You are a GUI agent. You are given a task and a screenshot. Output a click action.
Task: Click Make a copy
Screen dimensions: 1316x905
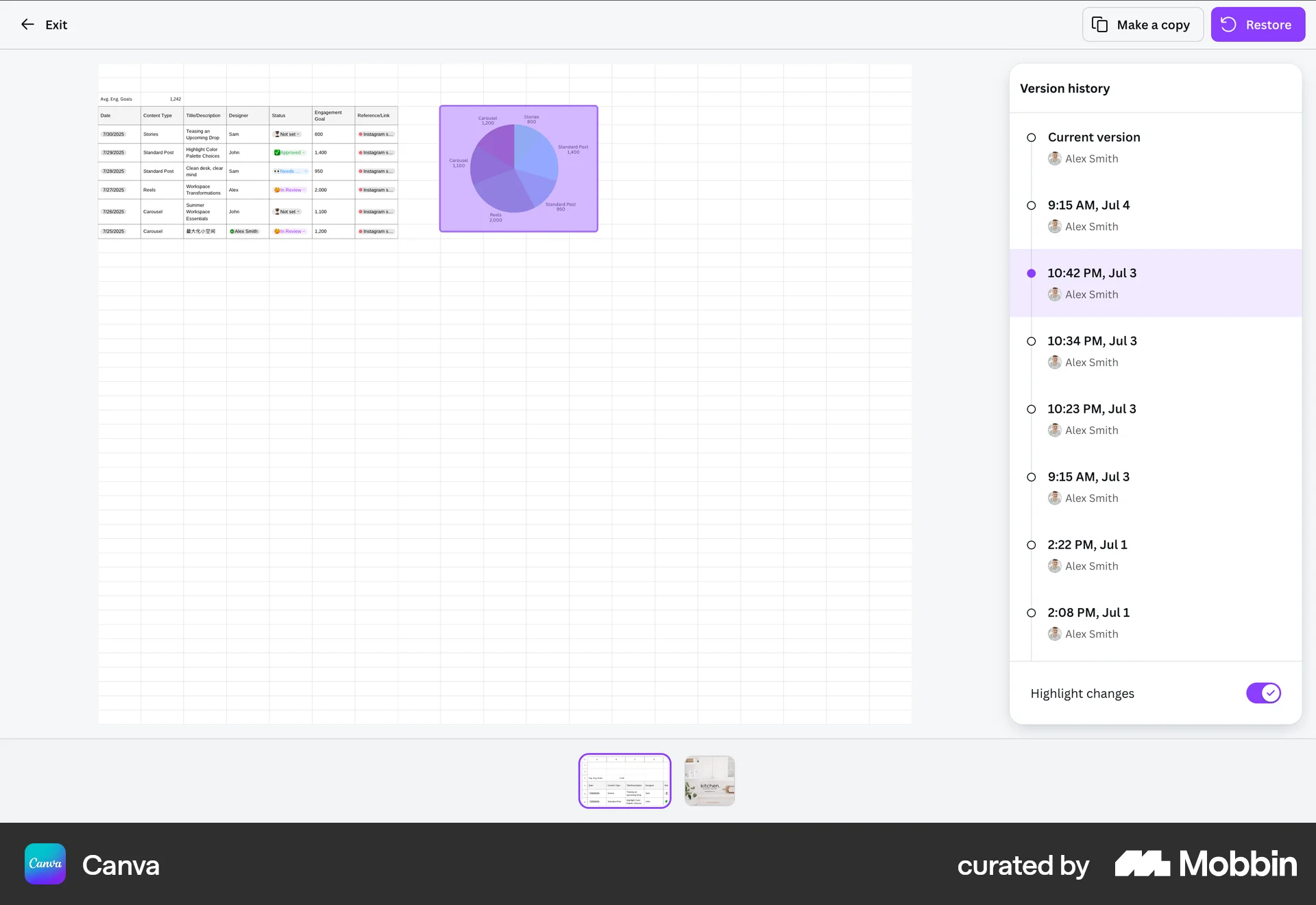click(1142, 24)
